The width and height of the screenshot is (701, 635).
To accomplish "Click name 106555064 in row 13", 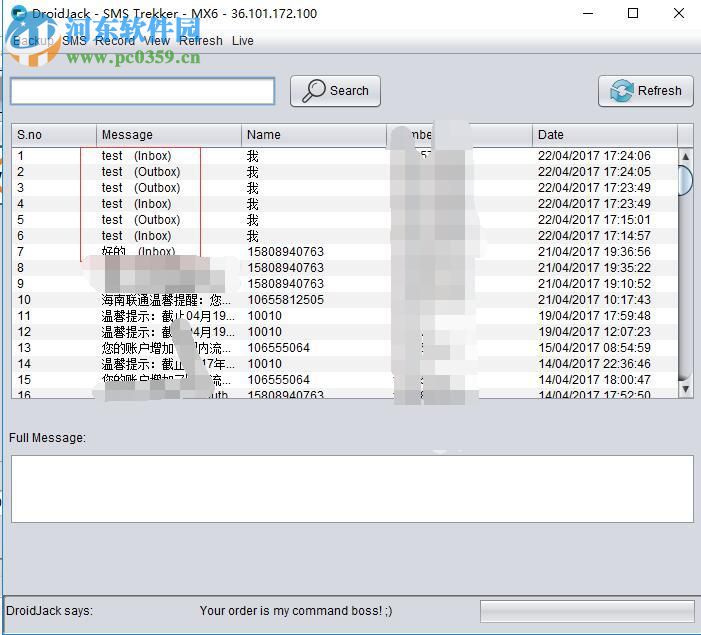I will pos(279,347).
